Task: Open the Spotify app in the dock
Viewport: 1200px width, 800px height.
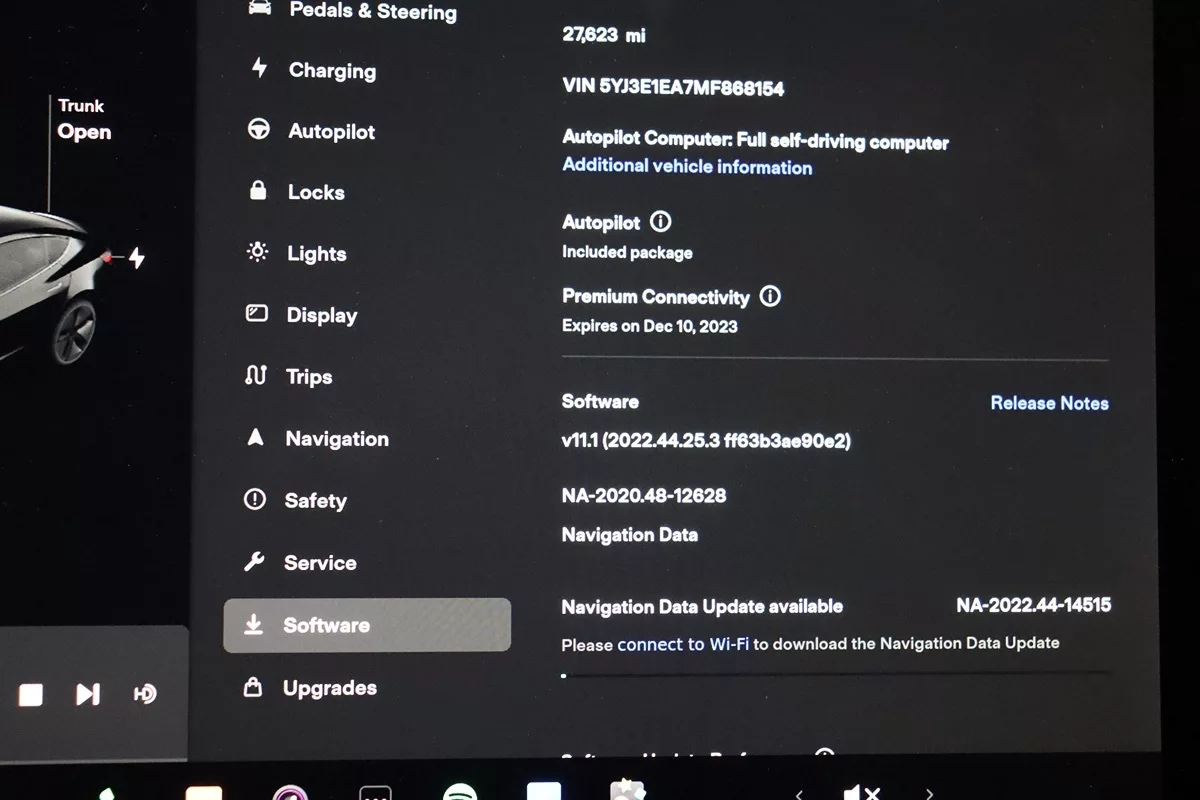Action: point(460,791)
